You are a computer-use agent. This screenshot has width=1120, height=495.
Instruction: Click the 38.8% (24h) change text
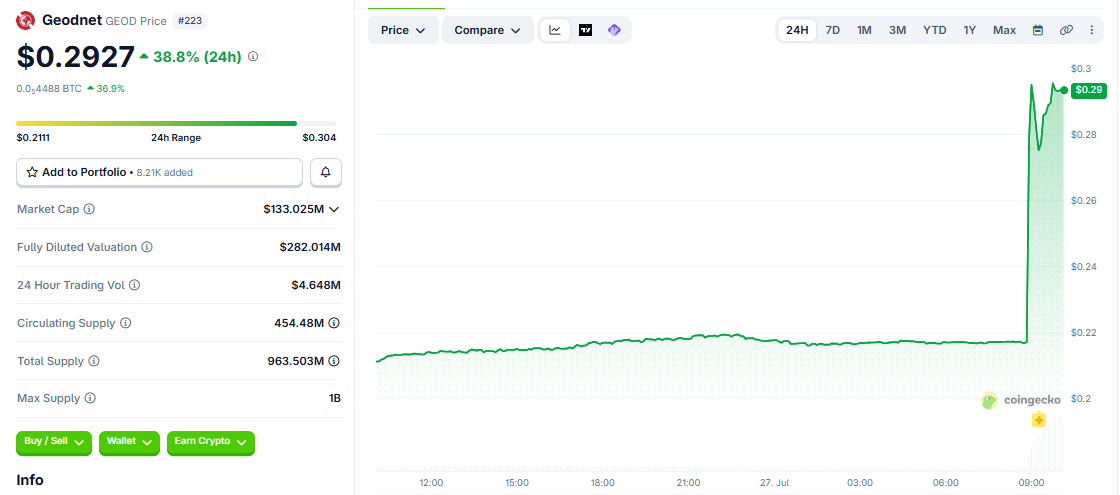[196, 56]
